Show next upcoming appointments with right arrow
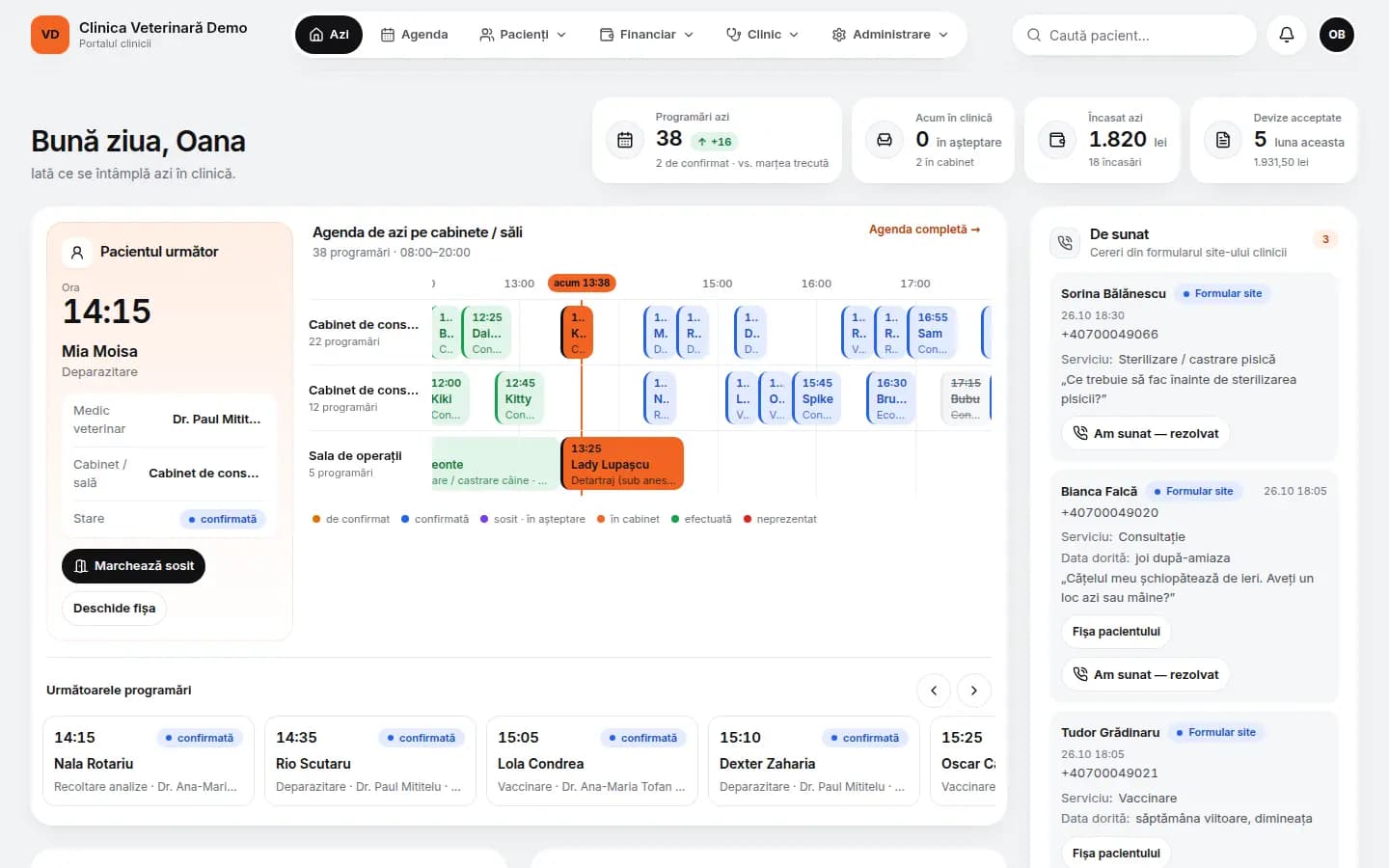1389x868 pixels. 974,691
